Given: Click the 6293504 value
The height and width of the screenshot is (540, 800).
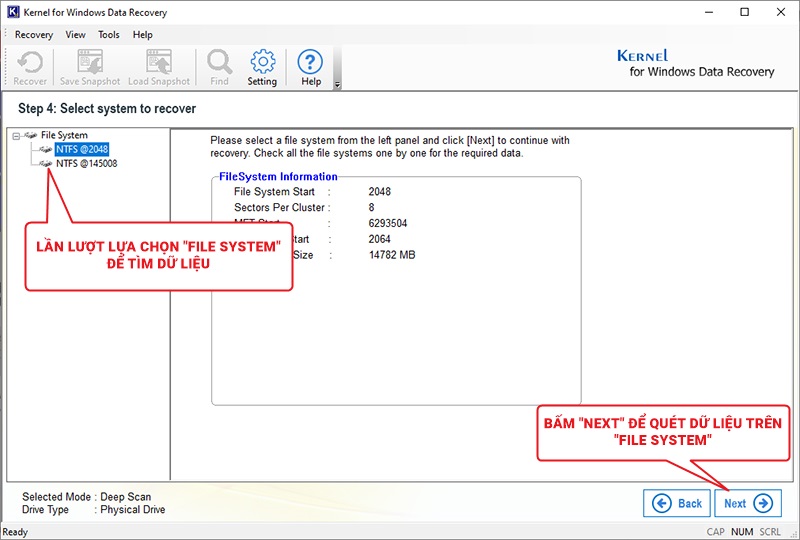Looking at the screenshot, I should pos(388,224).
